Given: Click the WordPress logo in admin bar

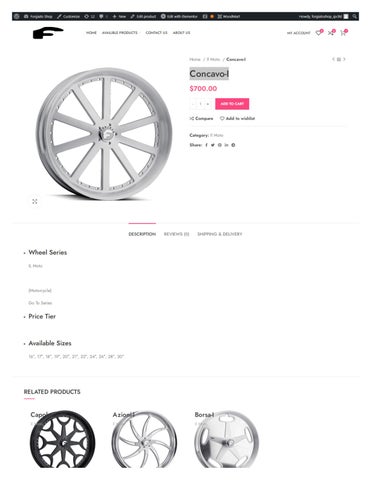Looking at the screenshot, I should click(17, 16).
